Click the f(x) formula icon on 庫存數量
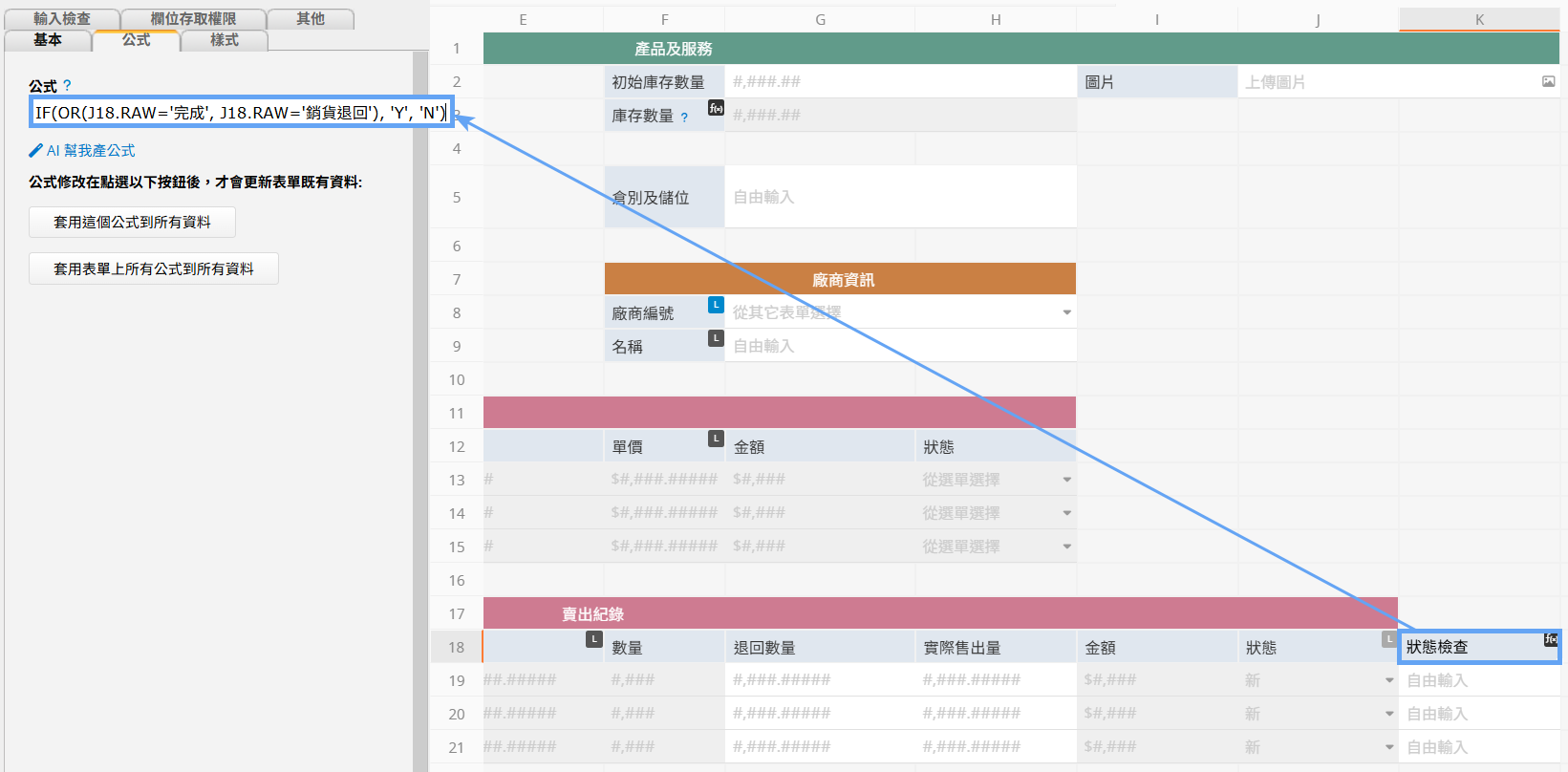Viewport: 1568px width, 772px height. tap(716, 108)
